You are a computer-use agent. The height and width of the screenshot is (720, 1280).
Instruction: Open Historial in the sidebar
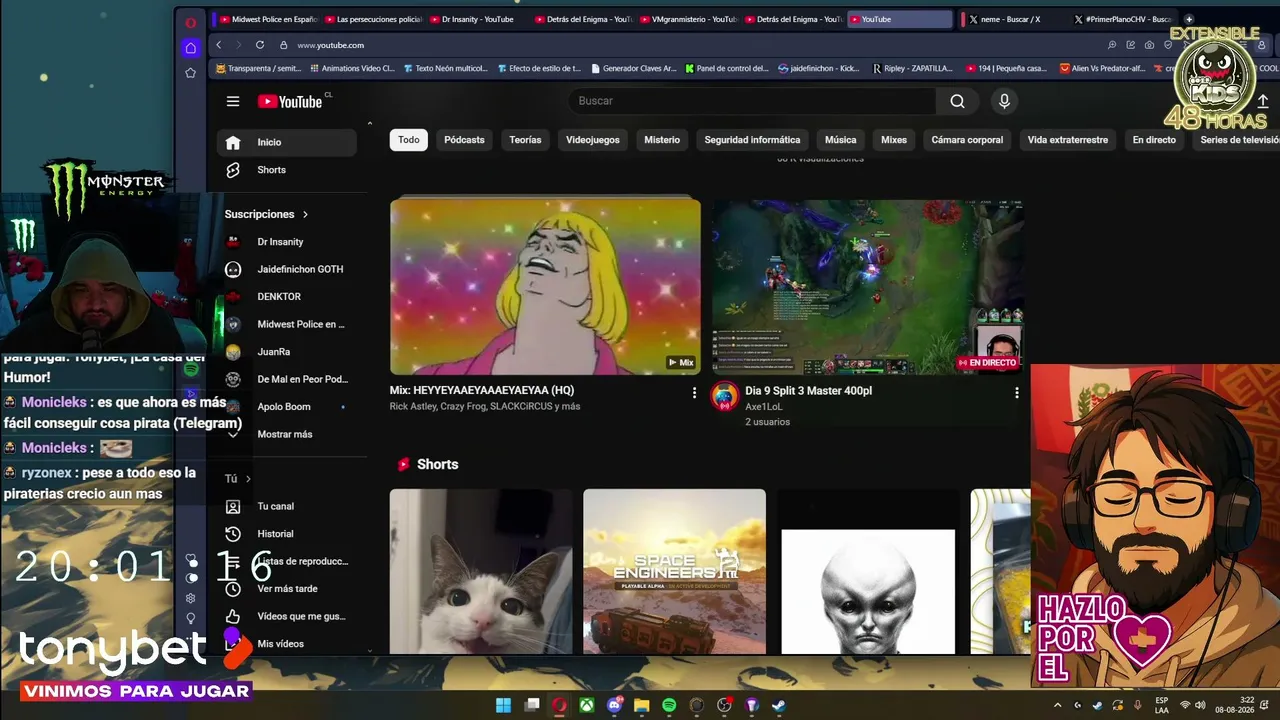(x=286, y=534)
